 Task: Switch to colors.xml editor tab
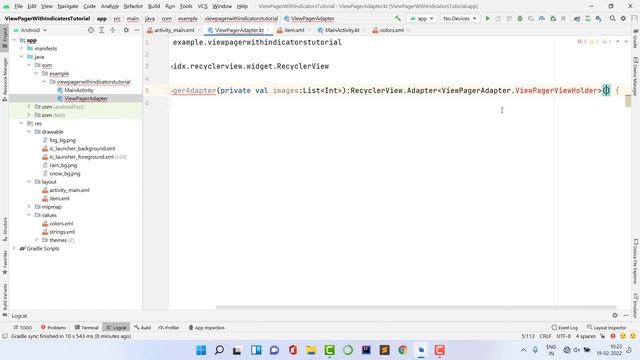(x=391, y=30)
